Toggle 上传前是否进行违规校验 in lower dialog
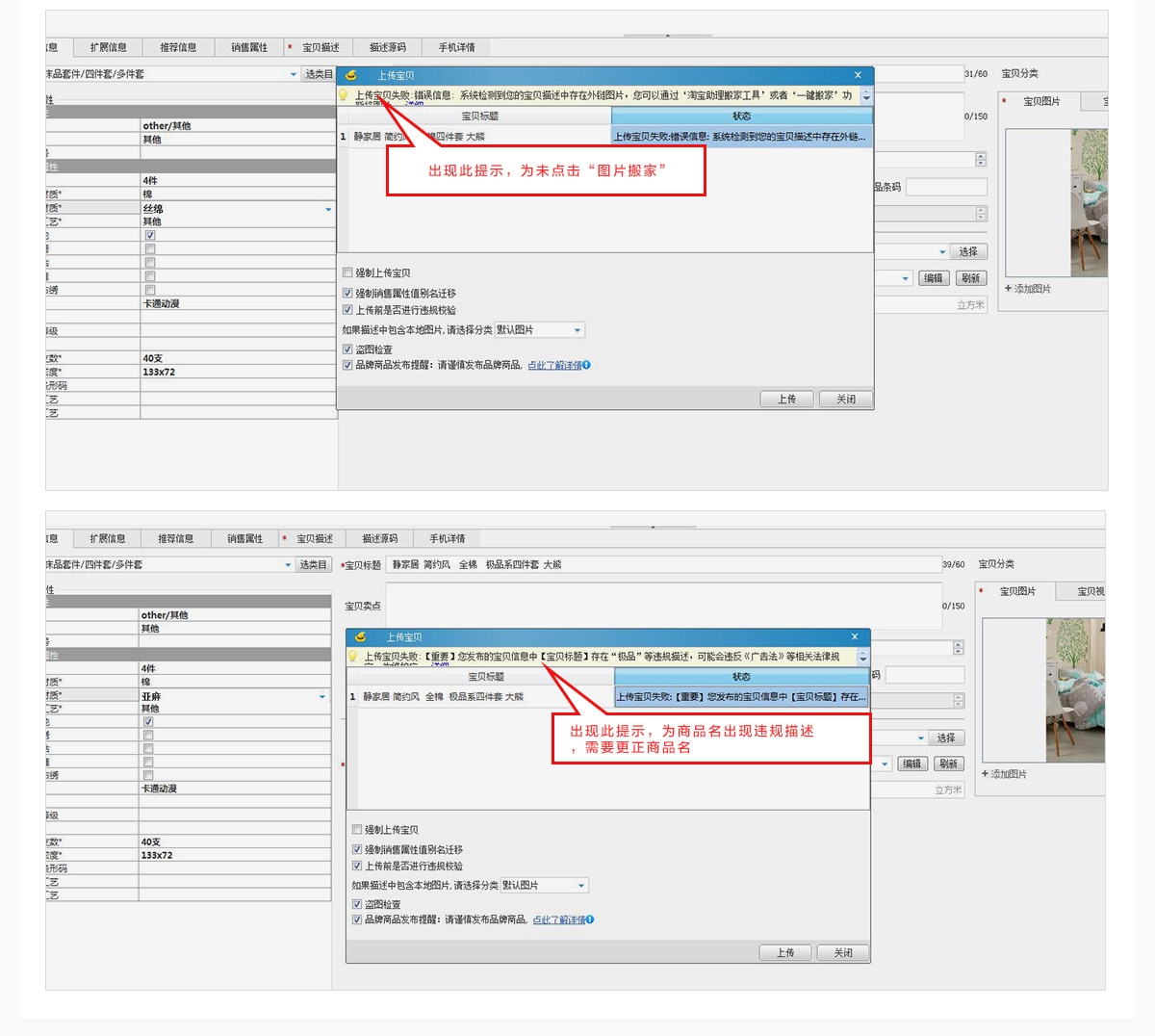1155x1036 pixels. point(357,866)
